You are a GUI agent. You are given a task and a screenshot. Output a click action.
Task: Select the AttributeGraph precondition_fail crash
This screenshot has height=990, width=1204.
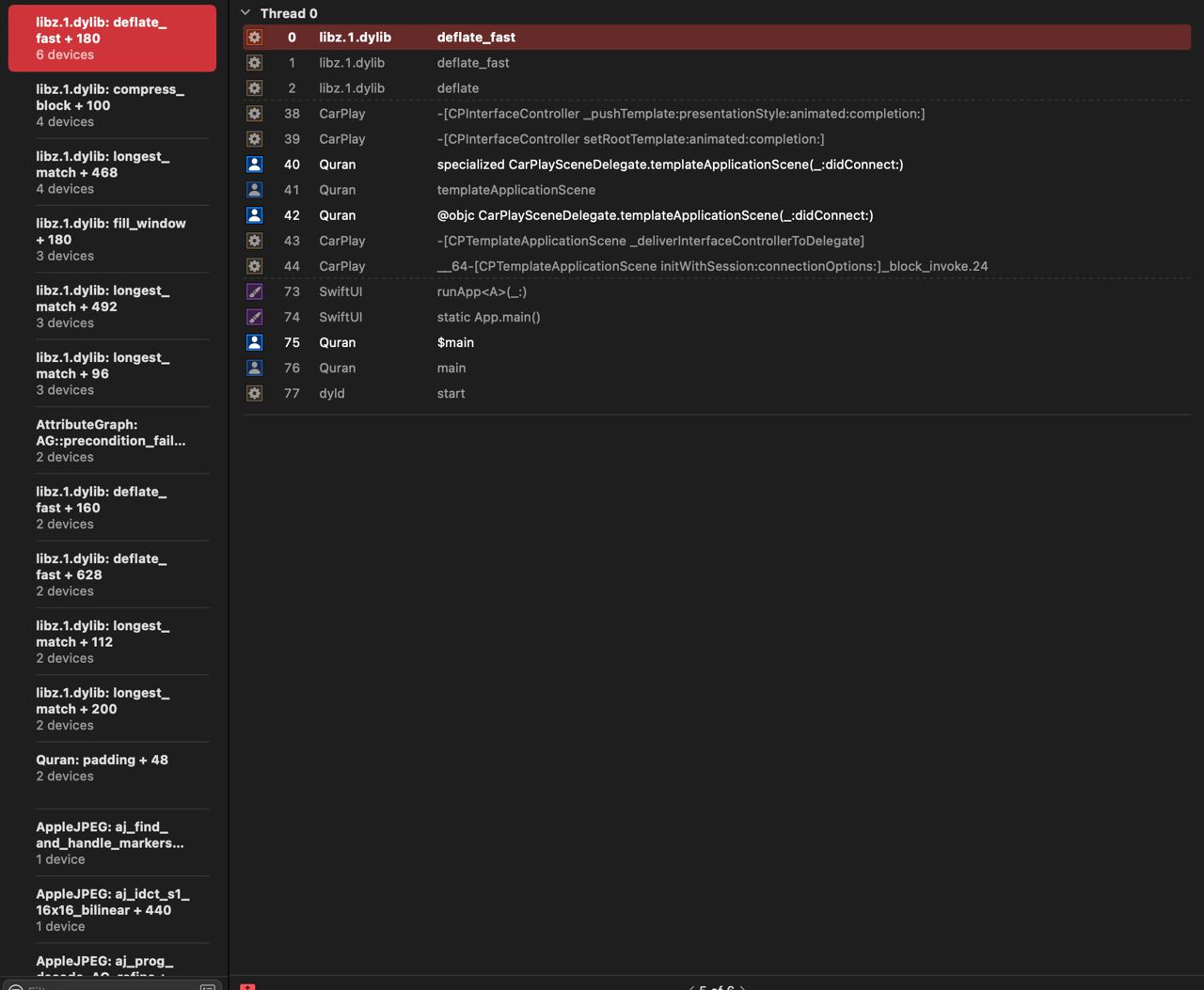pos(111,440)
